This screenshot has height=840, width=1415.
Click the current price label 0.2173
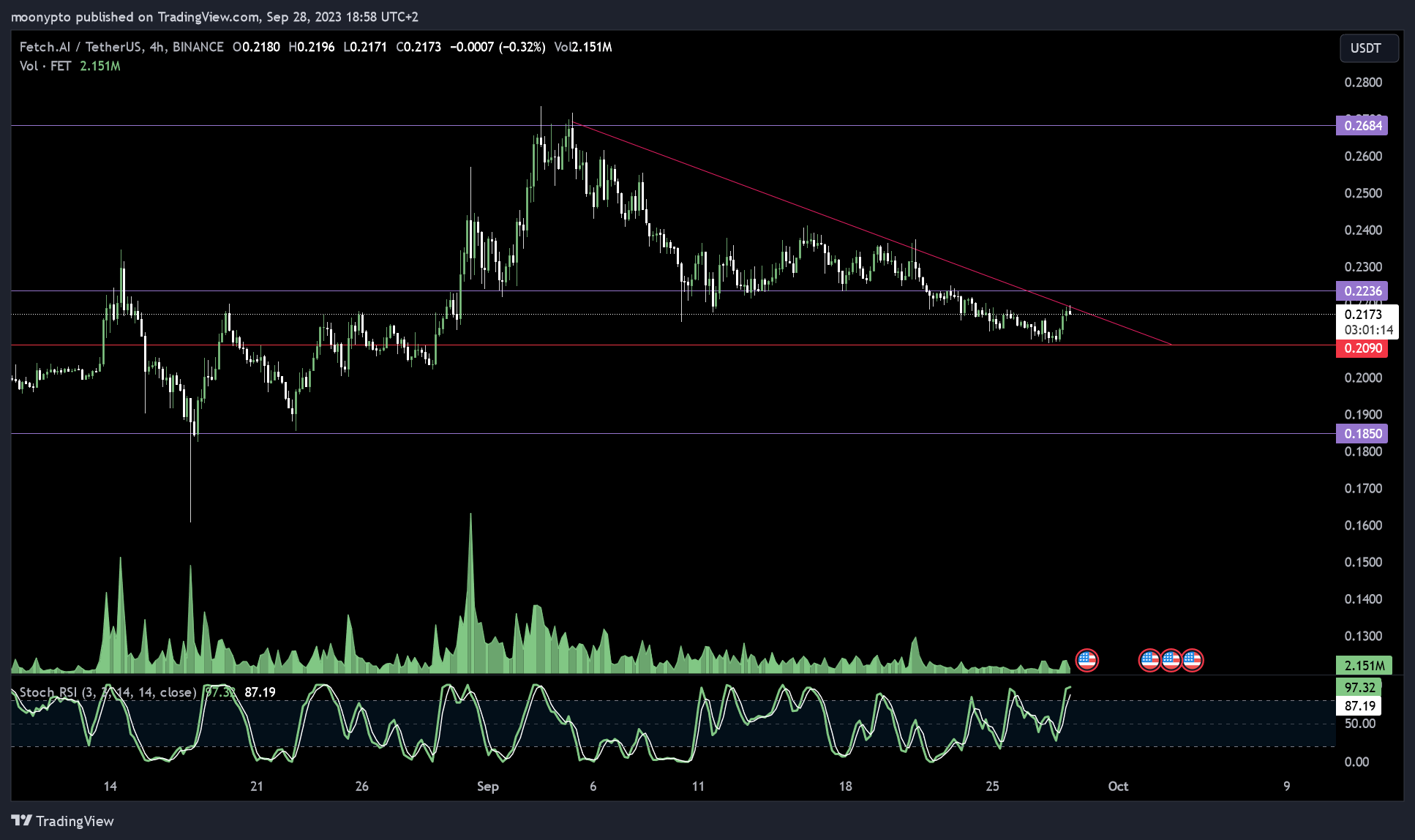click(x=1364, y=315)
